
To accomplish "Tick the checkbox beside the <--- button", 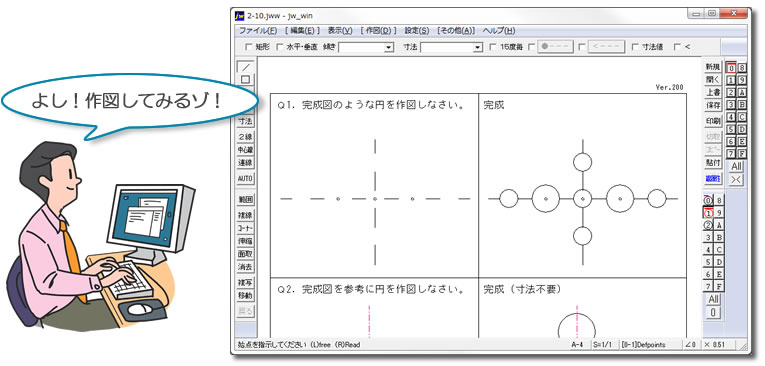I will pyautogui.click(x=582, y=47).
